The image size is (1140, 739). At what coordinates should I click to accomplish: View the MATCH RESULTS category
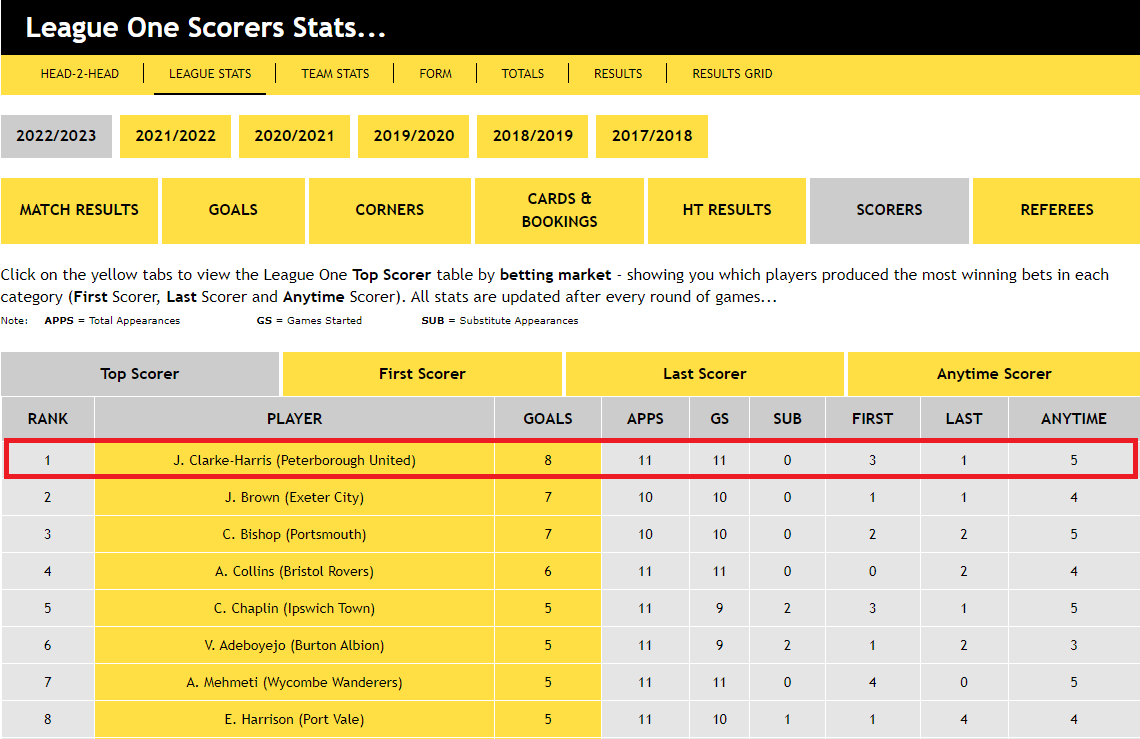[x=79, y=210]
